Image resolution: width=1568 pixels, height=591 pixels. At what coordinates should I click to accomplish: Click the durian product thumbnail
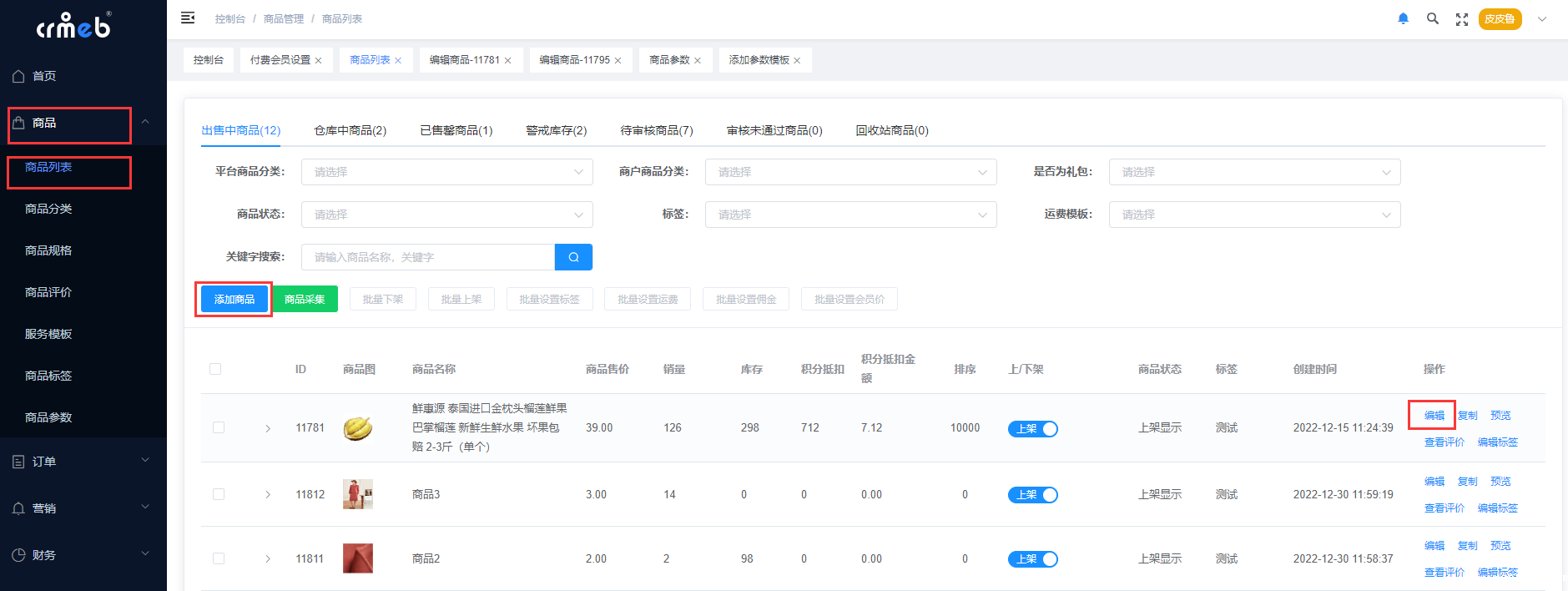358,428
